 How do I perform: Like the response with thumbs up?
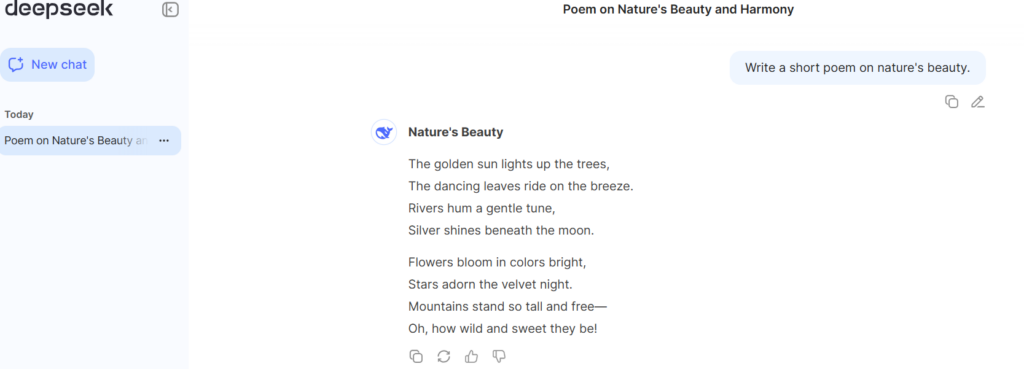pos(472,356)
